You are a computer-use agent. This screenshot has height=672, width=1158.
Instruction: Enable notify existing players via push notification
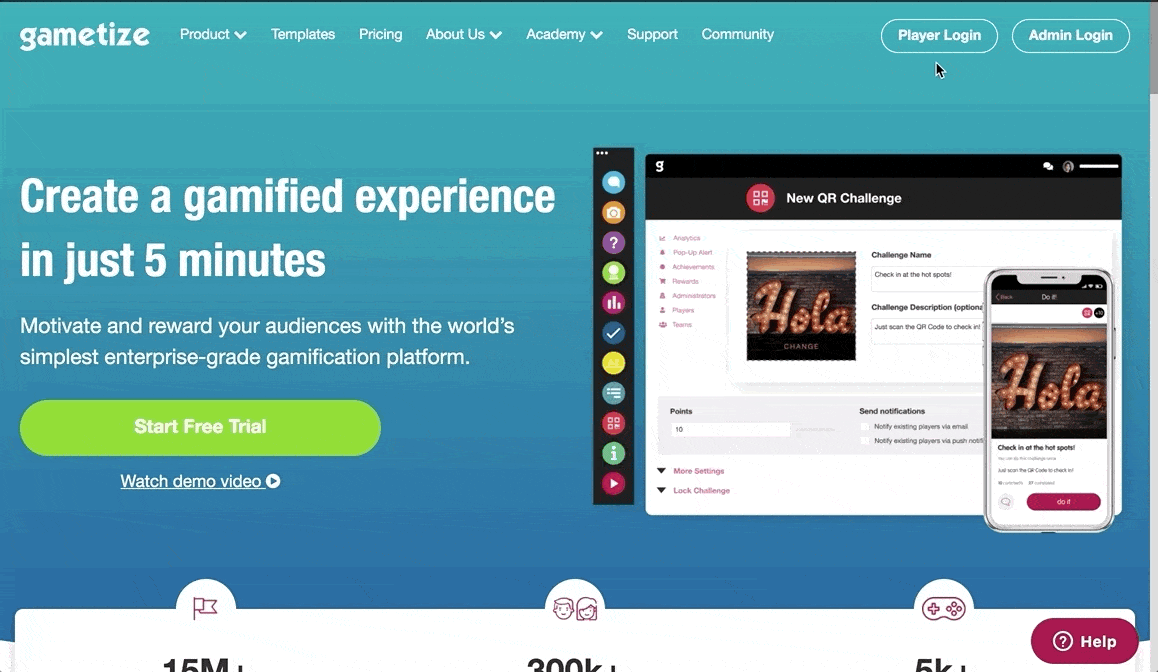click(x=864, y=440)
